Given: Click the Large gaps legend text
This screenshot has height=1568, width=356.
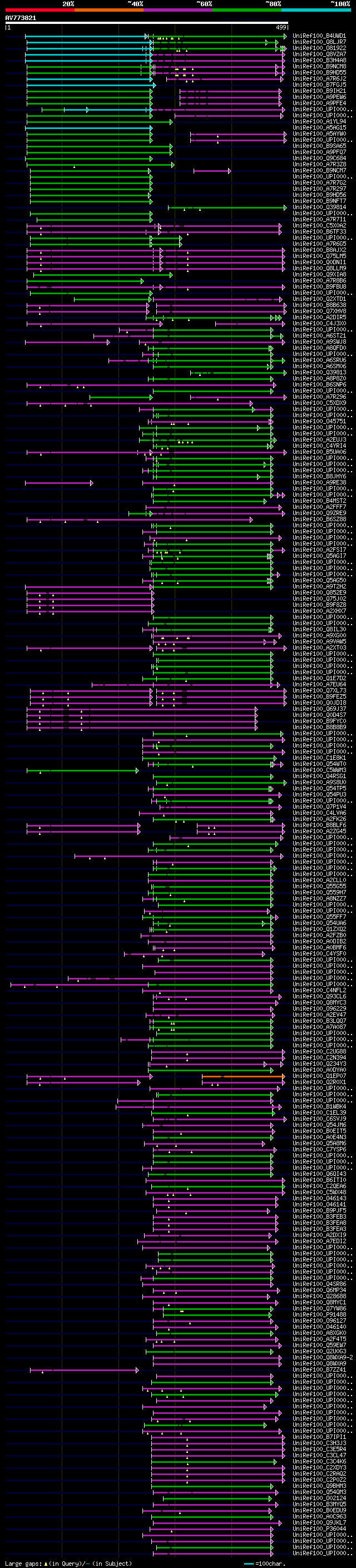Looking at the screenshot, I should point(68,1564).
